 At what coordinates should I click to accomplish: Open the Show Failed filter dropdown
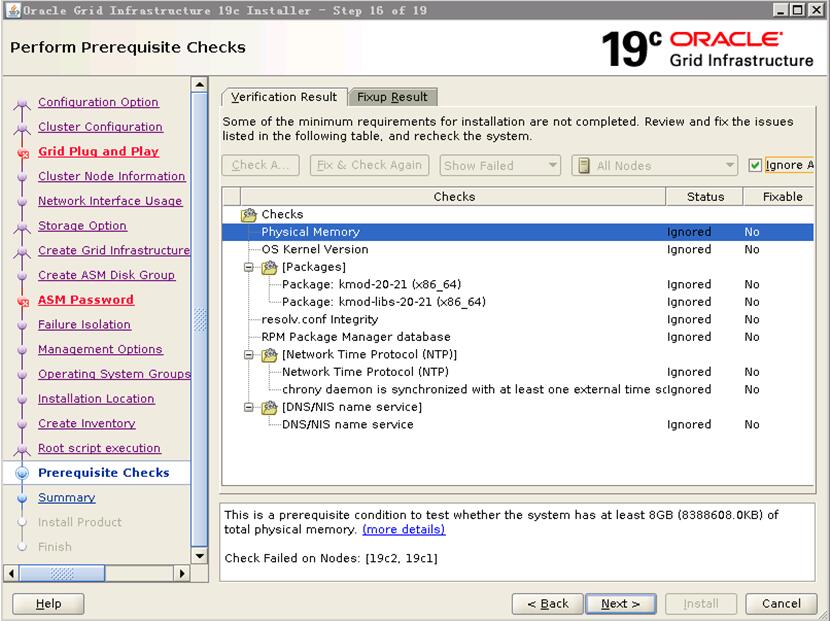pyautogui.click(x=500, y=166)
